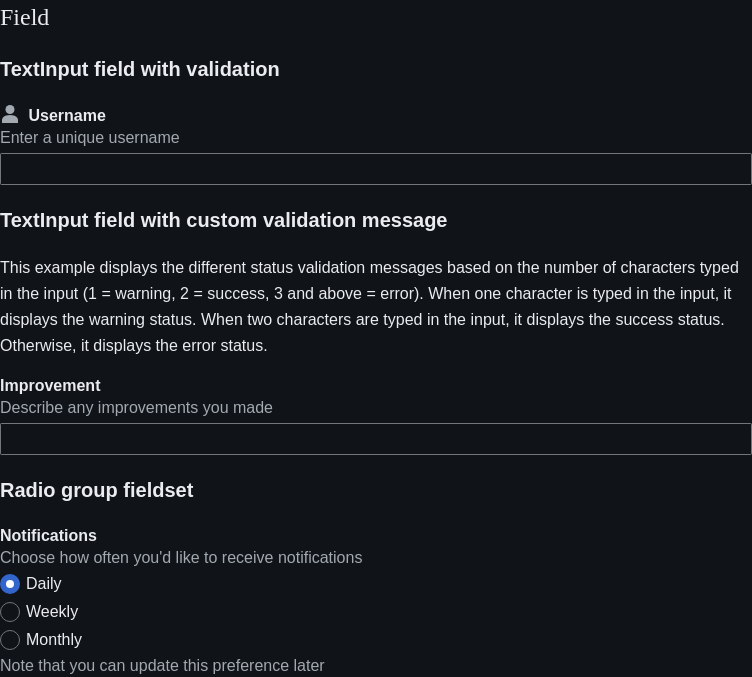Focus the Username text input
752x677 pixels.
(376, 169)
